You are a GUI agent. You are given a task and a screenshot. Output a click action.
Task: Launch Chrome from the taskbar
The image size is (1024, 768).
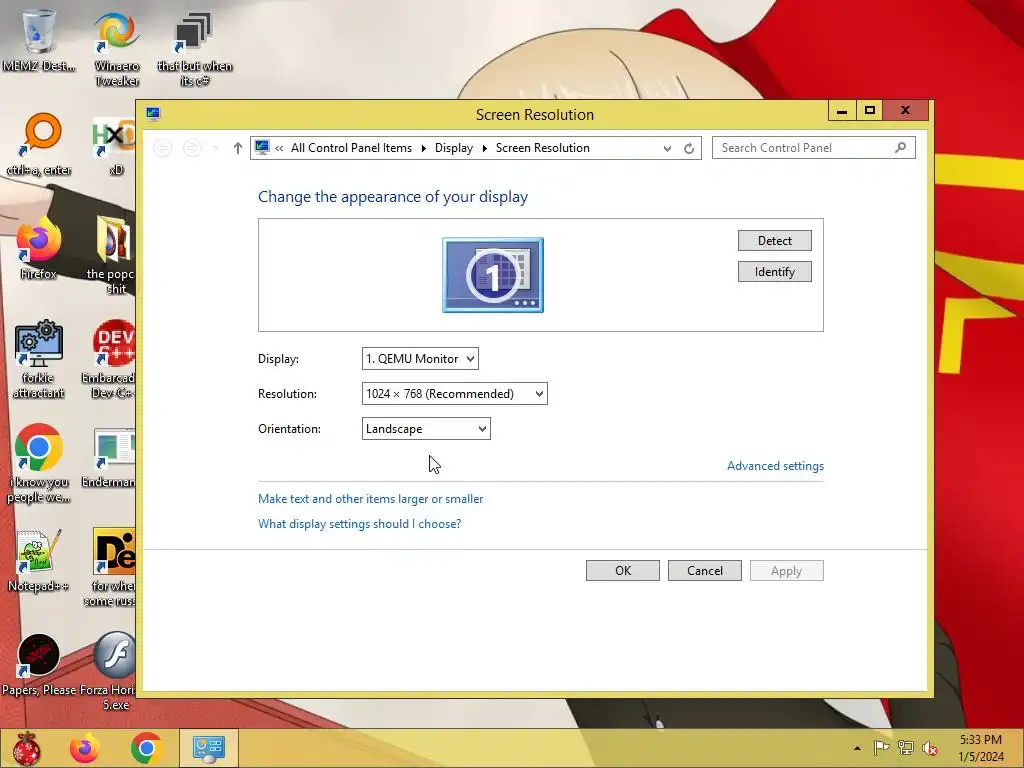[146, 748]
